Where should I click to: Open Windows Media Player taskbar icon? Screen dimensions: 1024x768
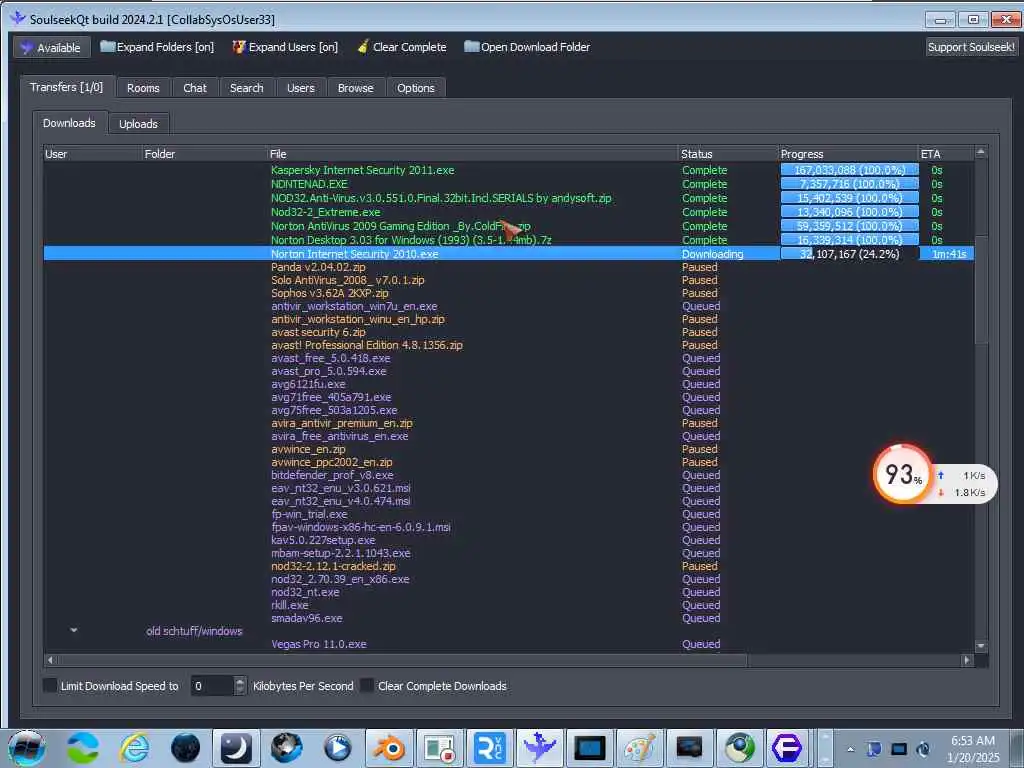point(338,748)
